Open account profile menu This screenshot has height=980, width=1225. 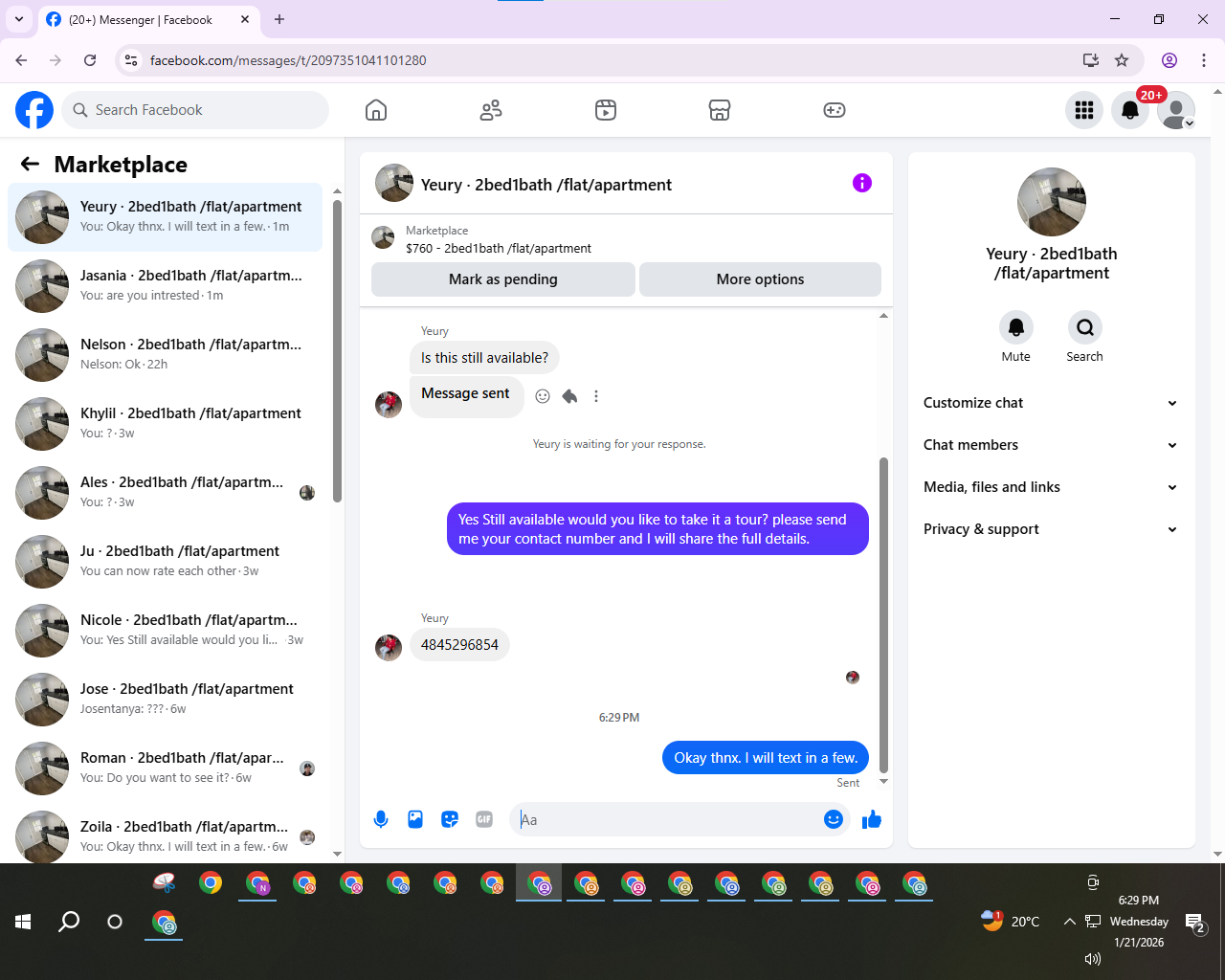pos(1176,110)
